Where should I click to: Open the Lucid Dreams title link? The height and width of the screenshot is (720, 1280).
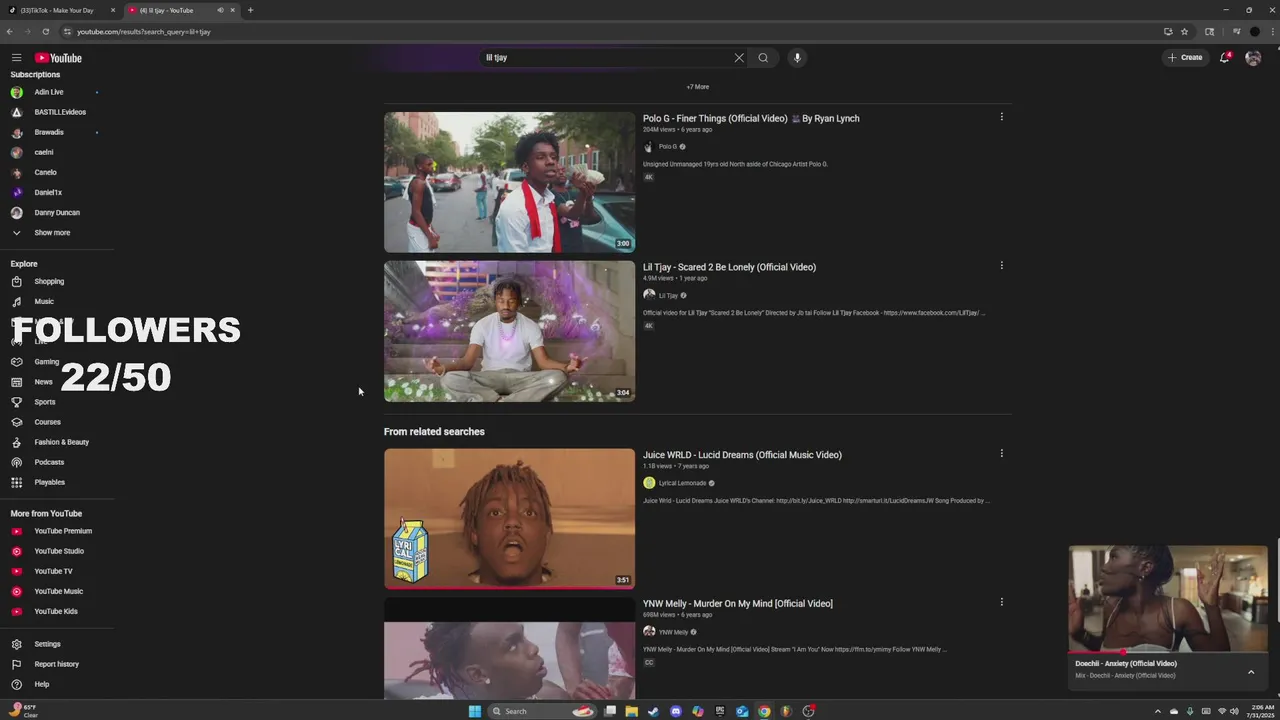742,455
